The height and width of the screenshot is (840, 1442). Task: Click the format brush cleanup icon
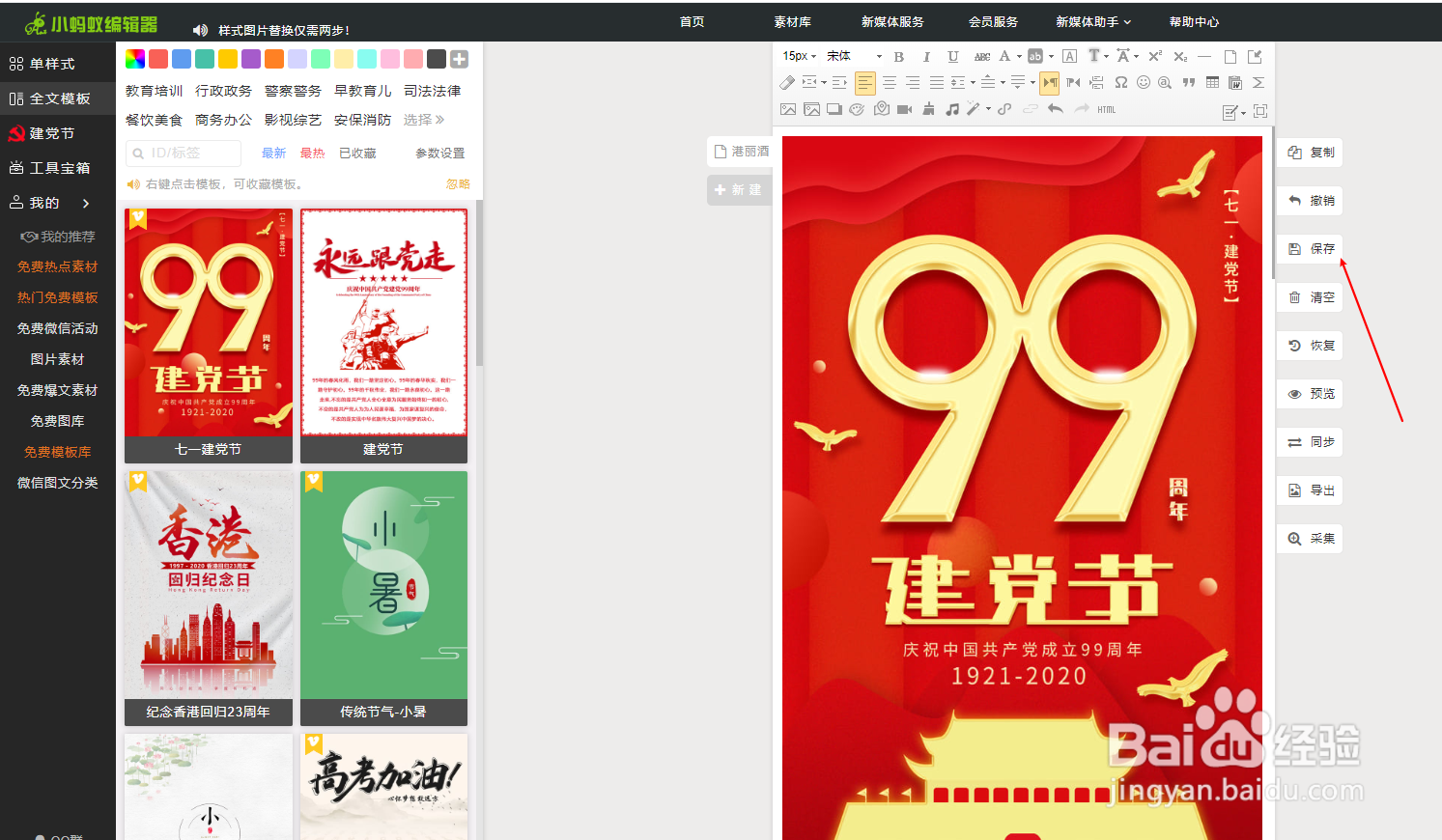pos(928,110)
